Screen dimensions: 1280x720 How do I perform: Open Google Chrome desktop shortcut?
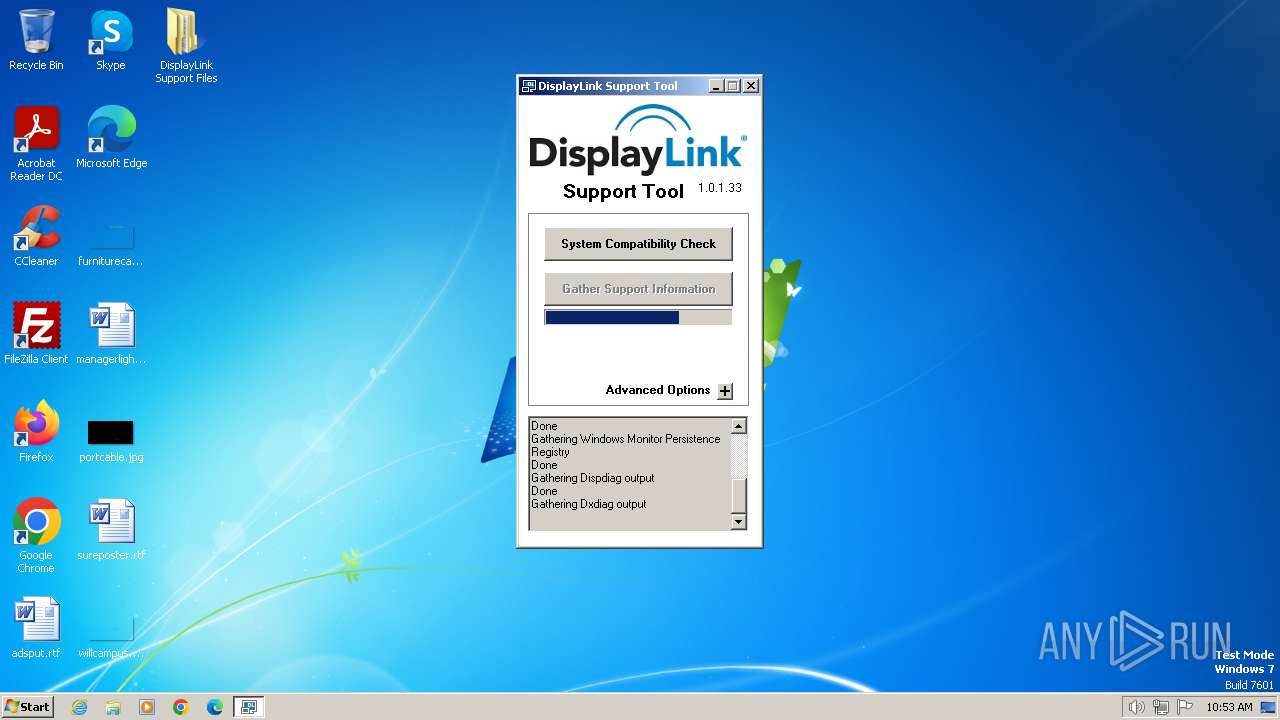(x=36, y=536)
